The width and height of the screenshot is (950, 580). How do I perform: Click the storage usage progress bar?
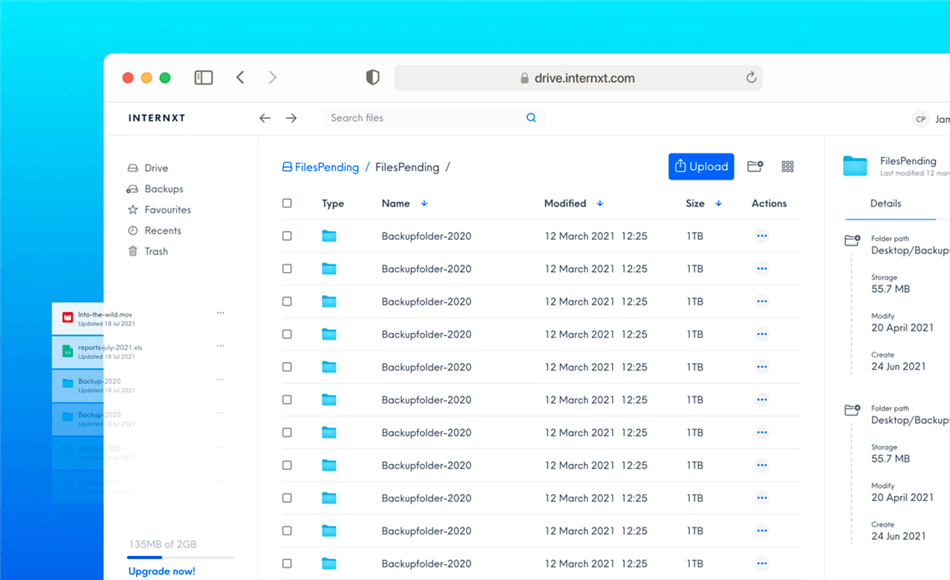[181, 557]
